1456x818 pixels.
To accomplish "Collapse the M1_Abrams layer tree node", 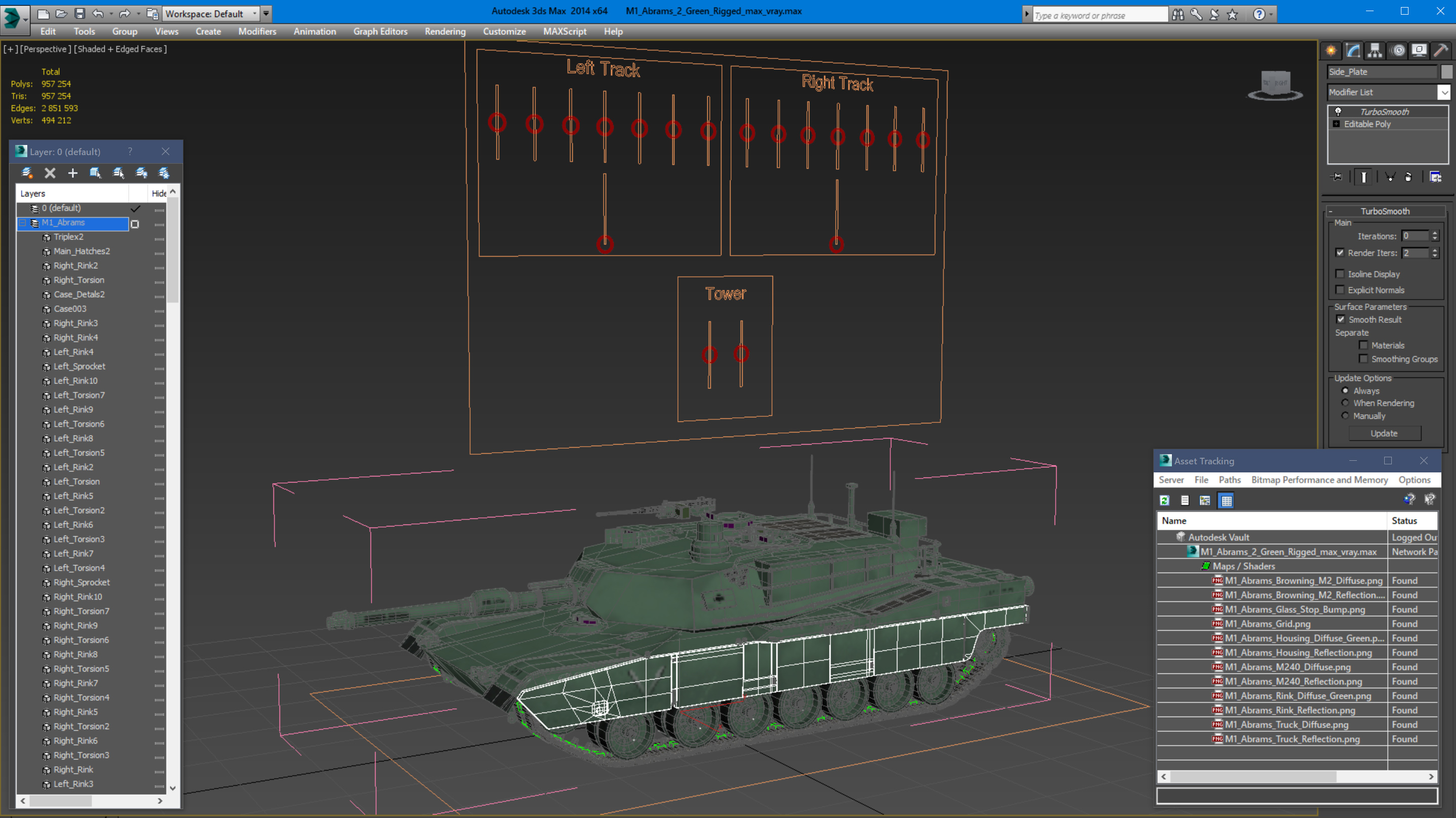I will [x=23, y=223].
